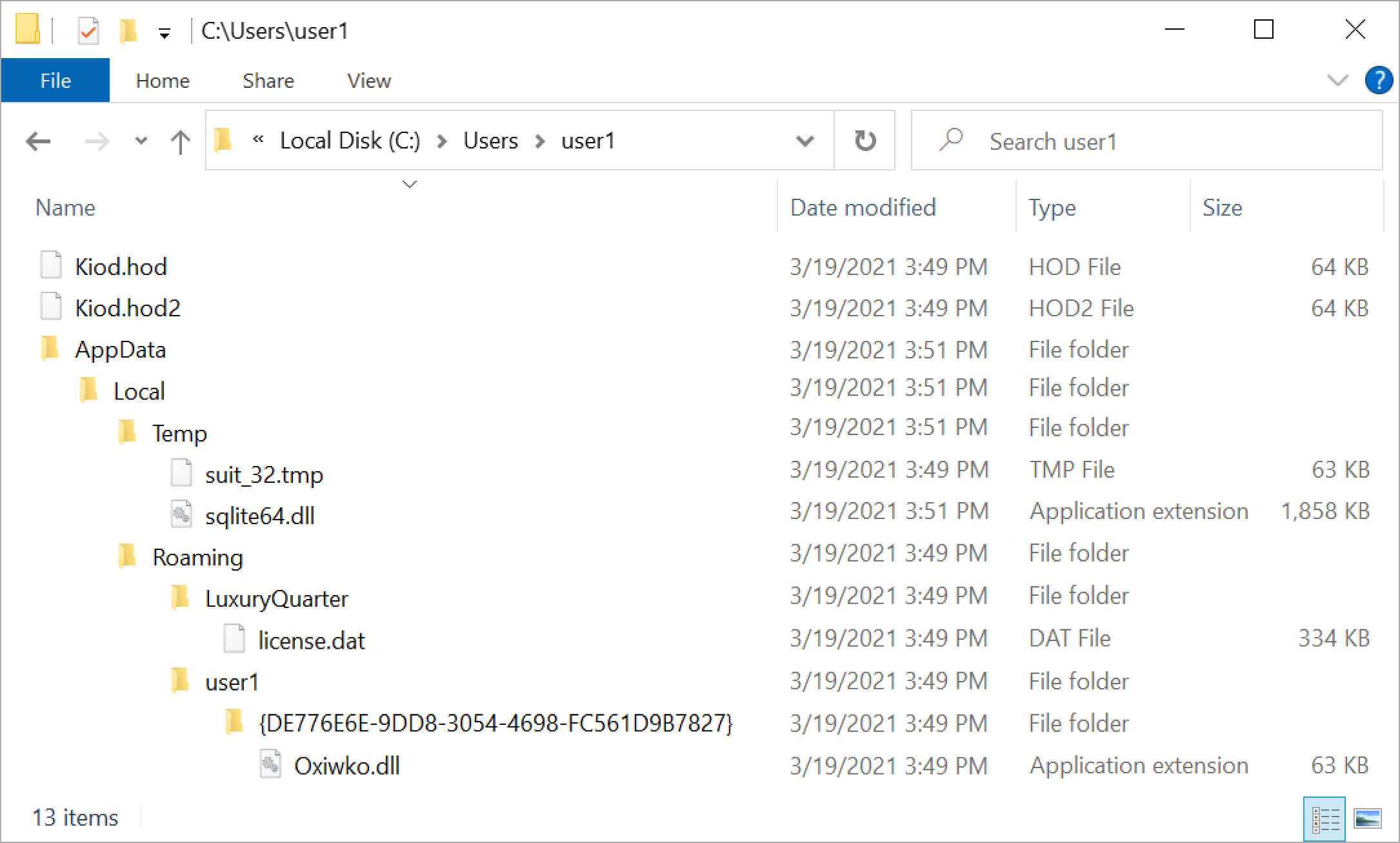The height and width of the screenshot is (843, 1400).
Task: Open the recent locations dropdown
Action: (141, 141)
